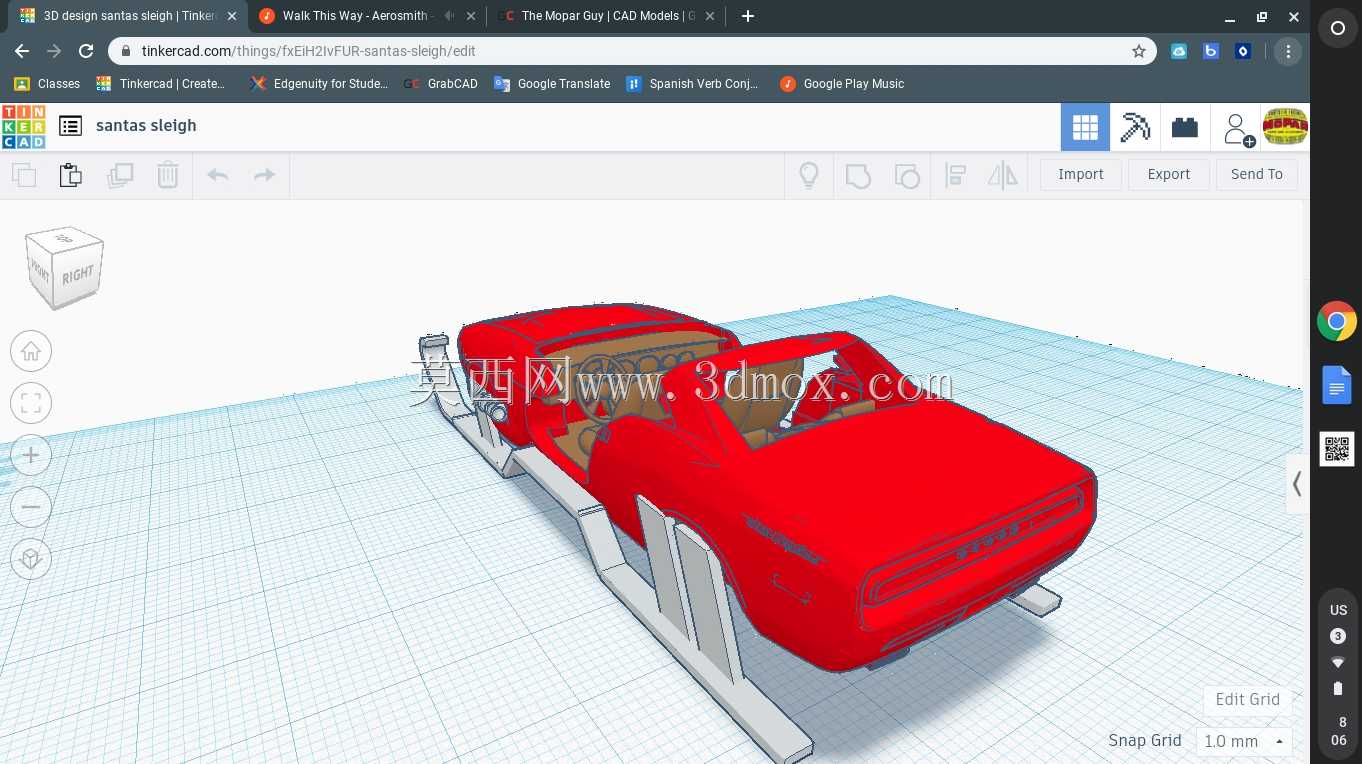The width and height of the screenshot is (1362, 764).
Task: Switch to Bricks mode
Action: tap(1185, 127)
